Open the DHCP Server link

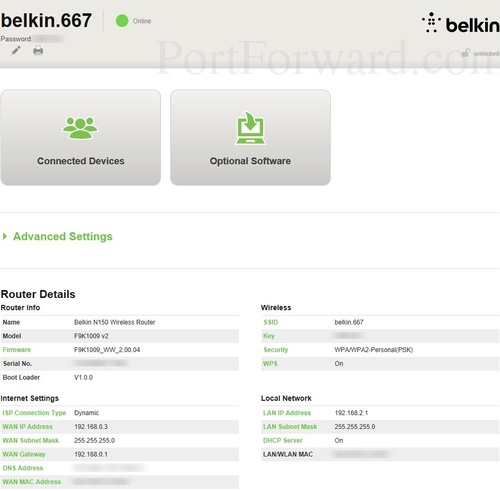coord(283,440)
